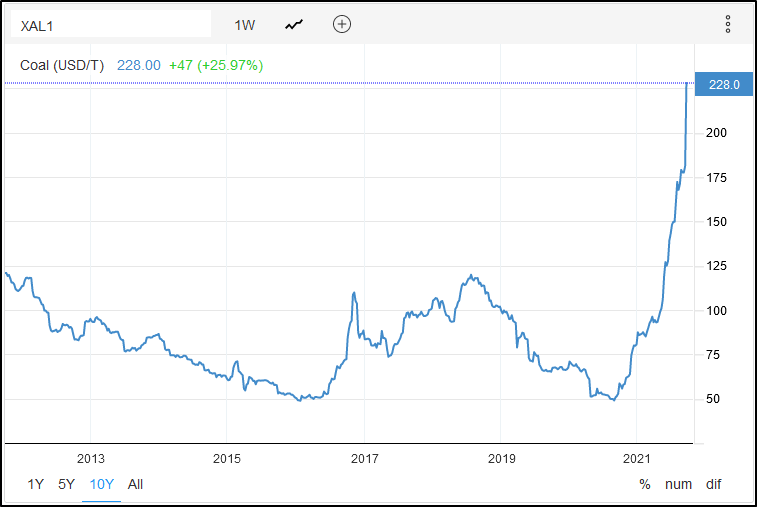Click the 2015 x-axis label
The height and width of the screenshot is (507, 757).
point(227,459)
